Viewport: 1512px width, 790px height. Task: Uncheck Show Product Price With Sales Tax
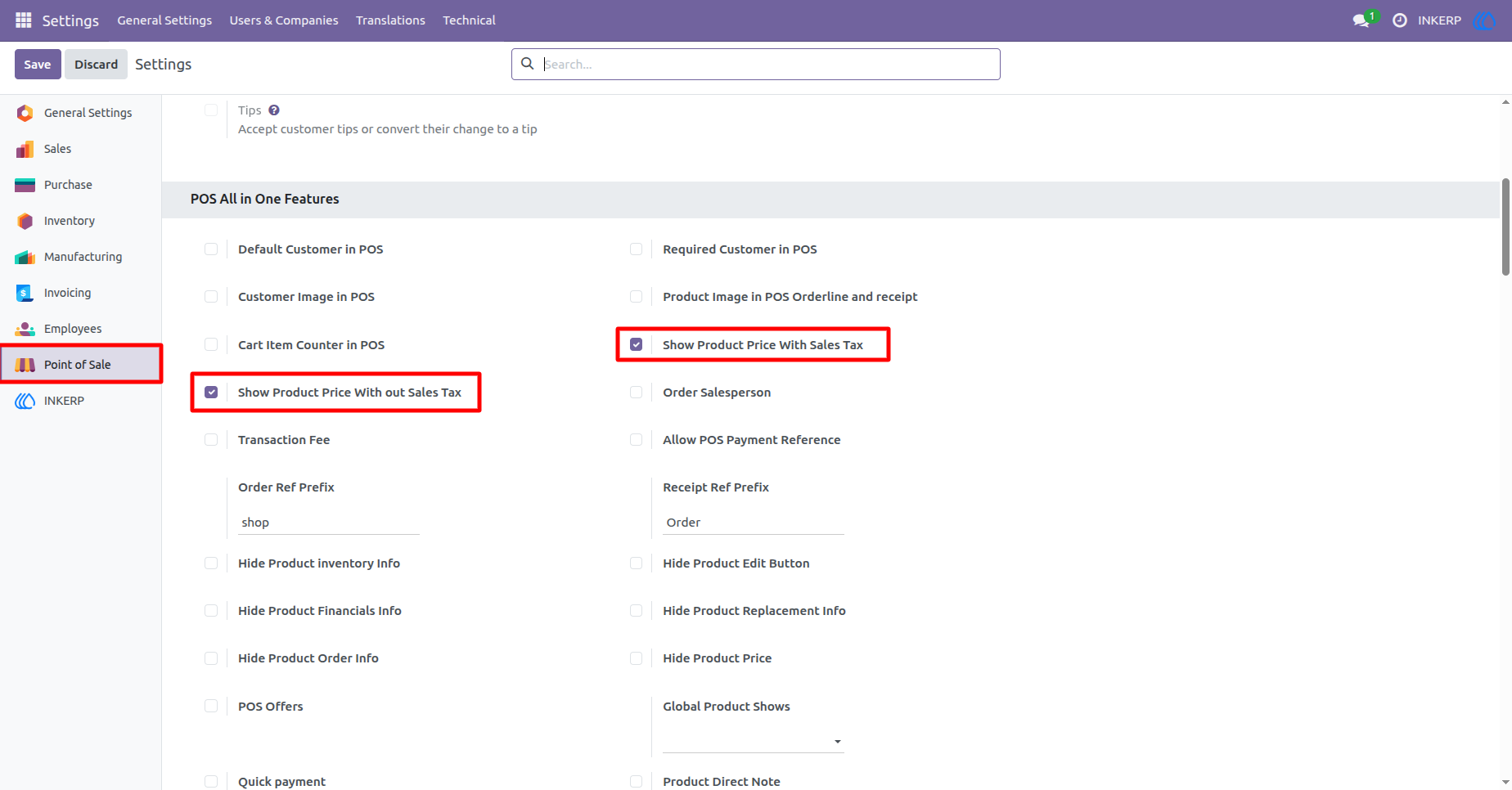pos(636,345)
